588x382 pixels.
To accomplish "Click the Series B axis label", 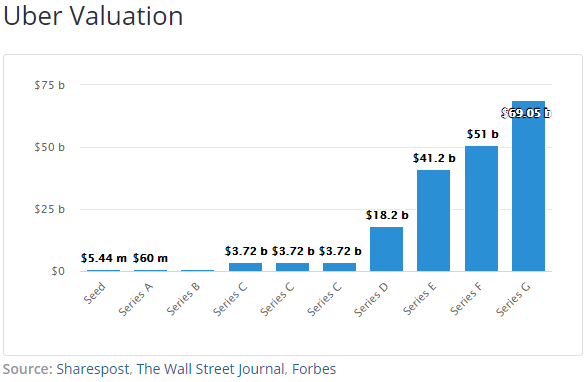I will pyautogui.click(x=183, y=299).
